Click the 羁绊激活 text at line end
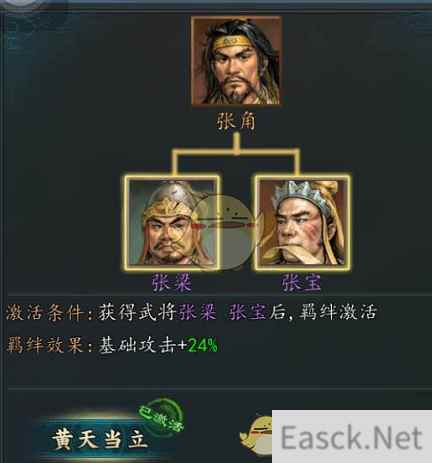432x463 pixels. click(338, 313)
